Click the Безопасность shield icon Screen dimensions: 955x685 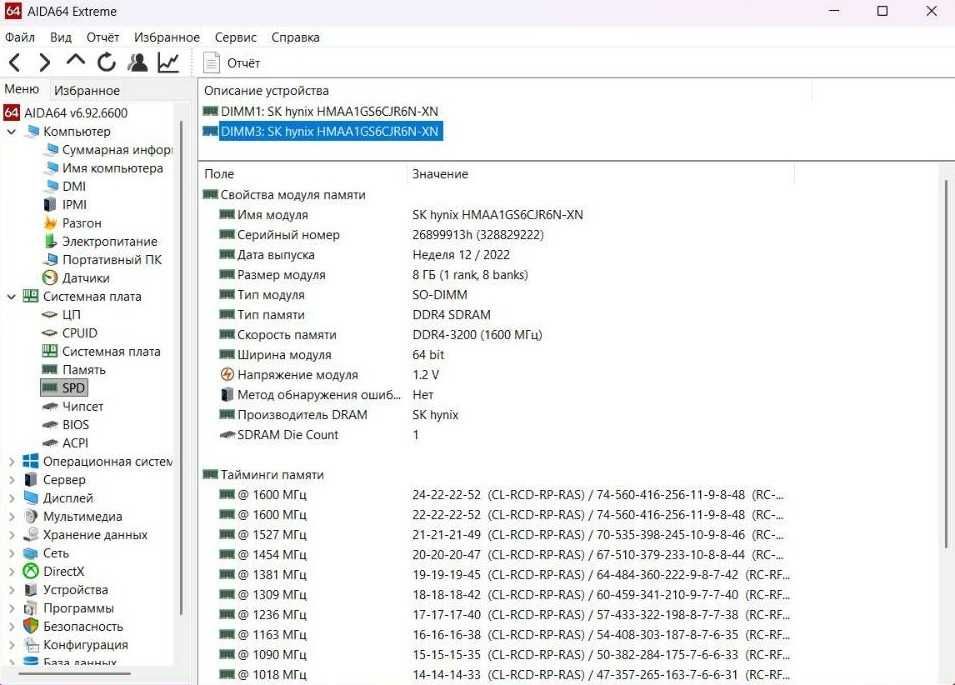pos(30,626)
